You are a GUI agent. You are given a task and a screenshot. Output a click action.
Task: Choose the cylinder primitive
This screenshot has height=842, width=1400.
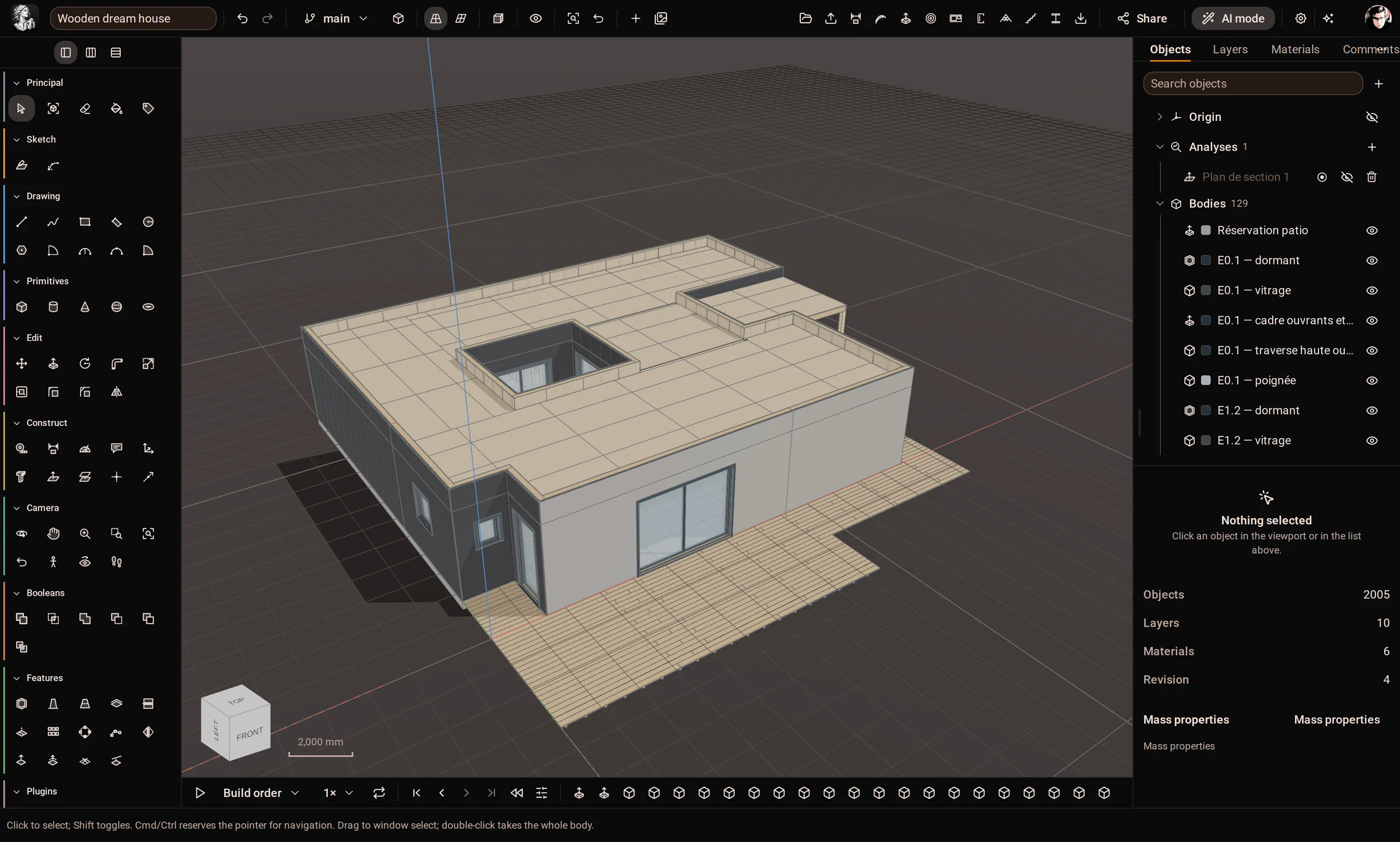click(x=53, y=307)
